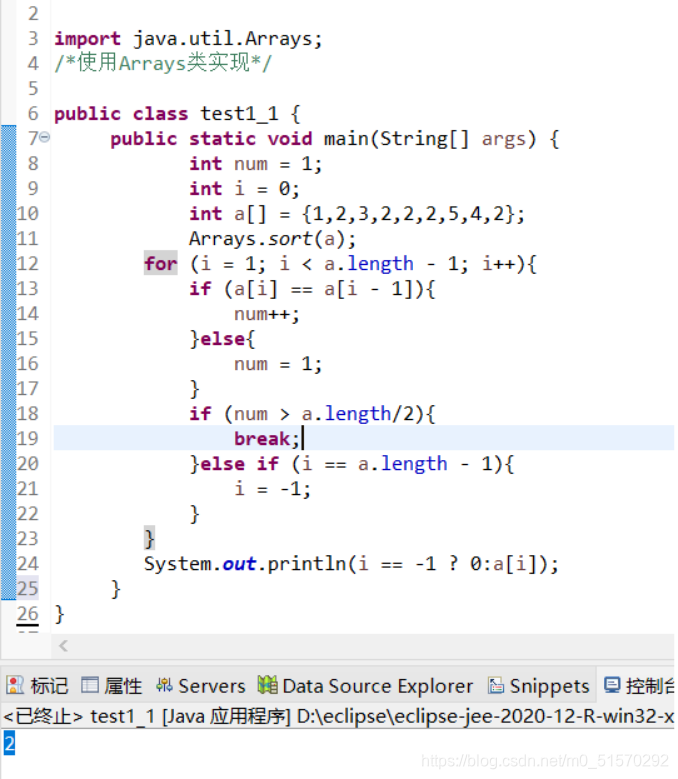Click the 'int num = 1;' declaration
The height and width of the screenshot is (779, 678).
[x=255, y=164]
